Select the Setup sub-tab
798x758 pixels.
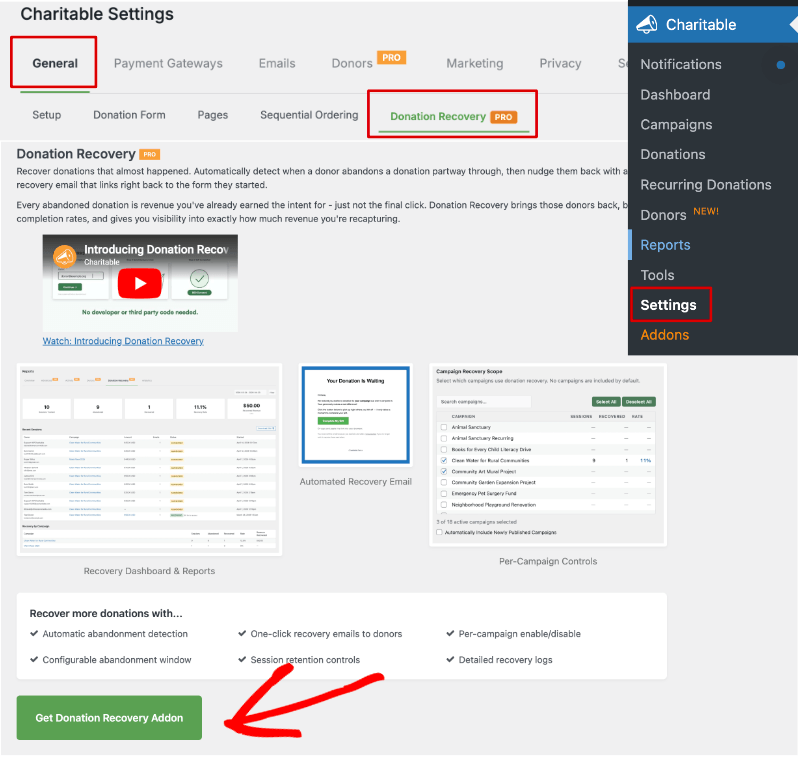point(47,115)
